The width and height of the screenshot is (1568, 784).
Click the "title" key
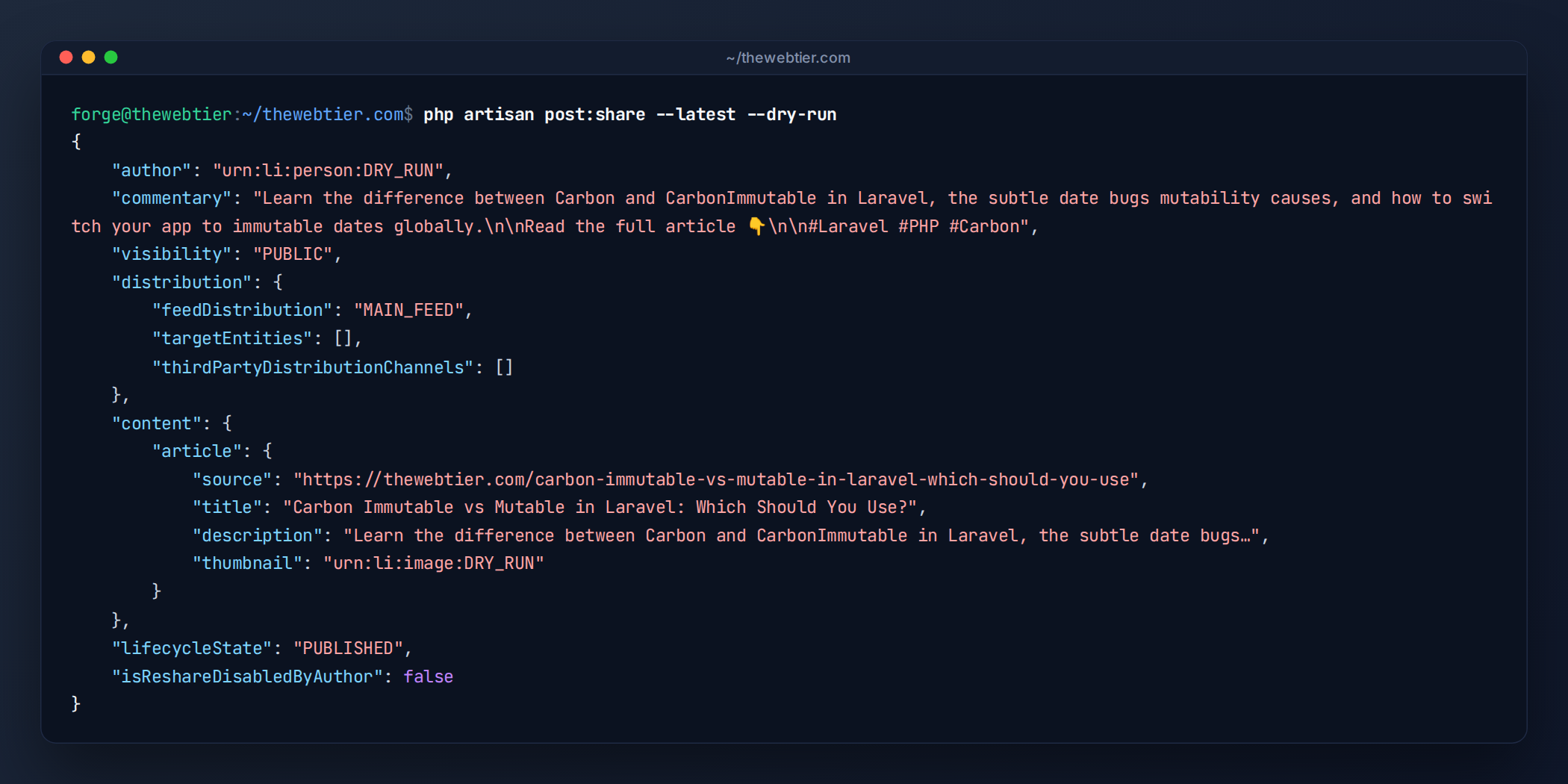point(227,507)
